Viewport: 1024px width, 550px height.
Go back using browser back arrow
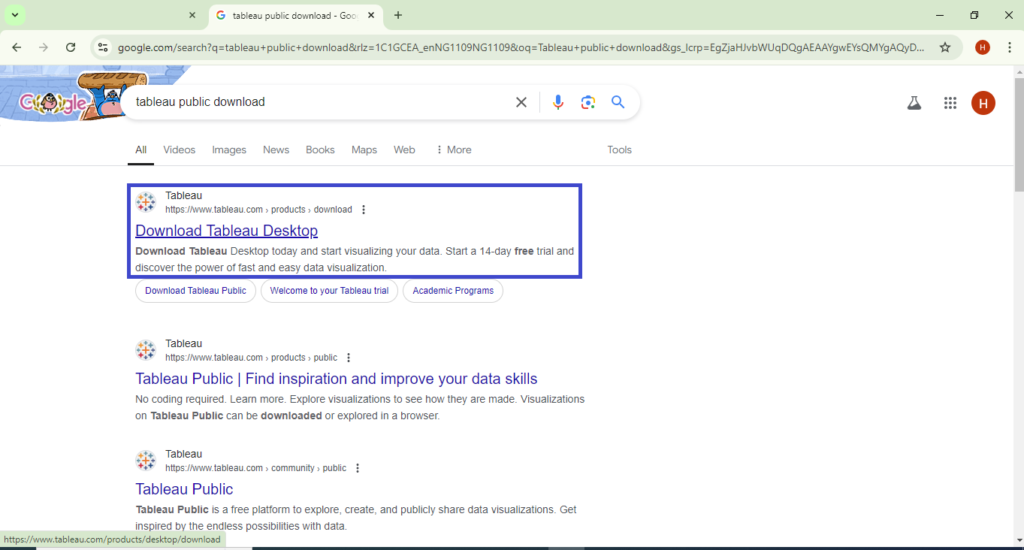(17, 47)
